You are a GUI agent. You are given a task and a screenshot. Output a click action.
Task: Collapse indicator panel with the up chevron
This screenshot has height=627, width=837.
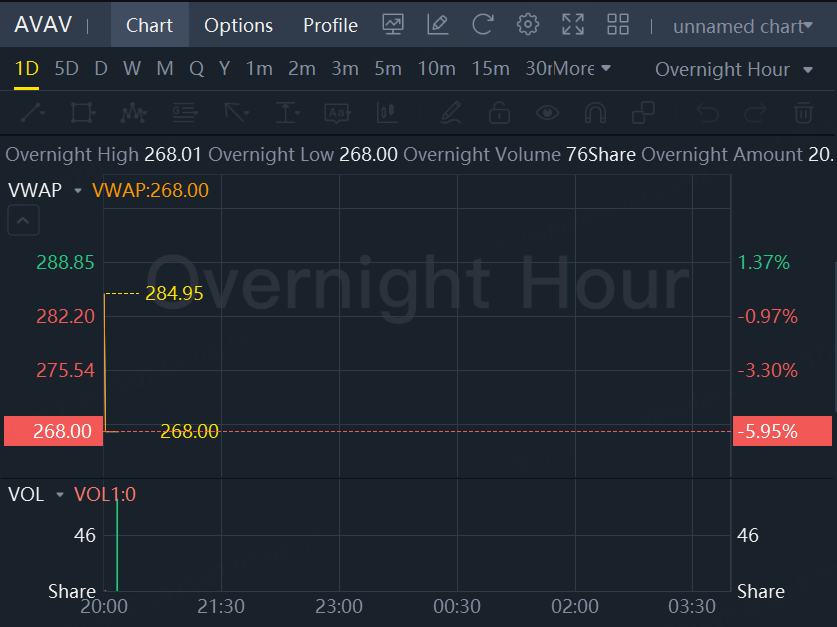[24, 221]
